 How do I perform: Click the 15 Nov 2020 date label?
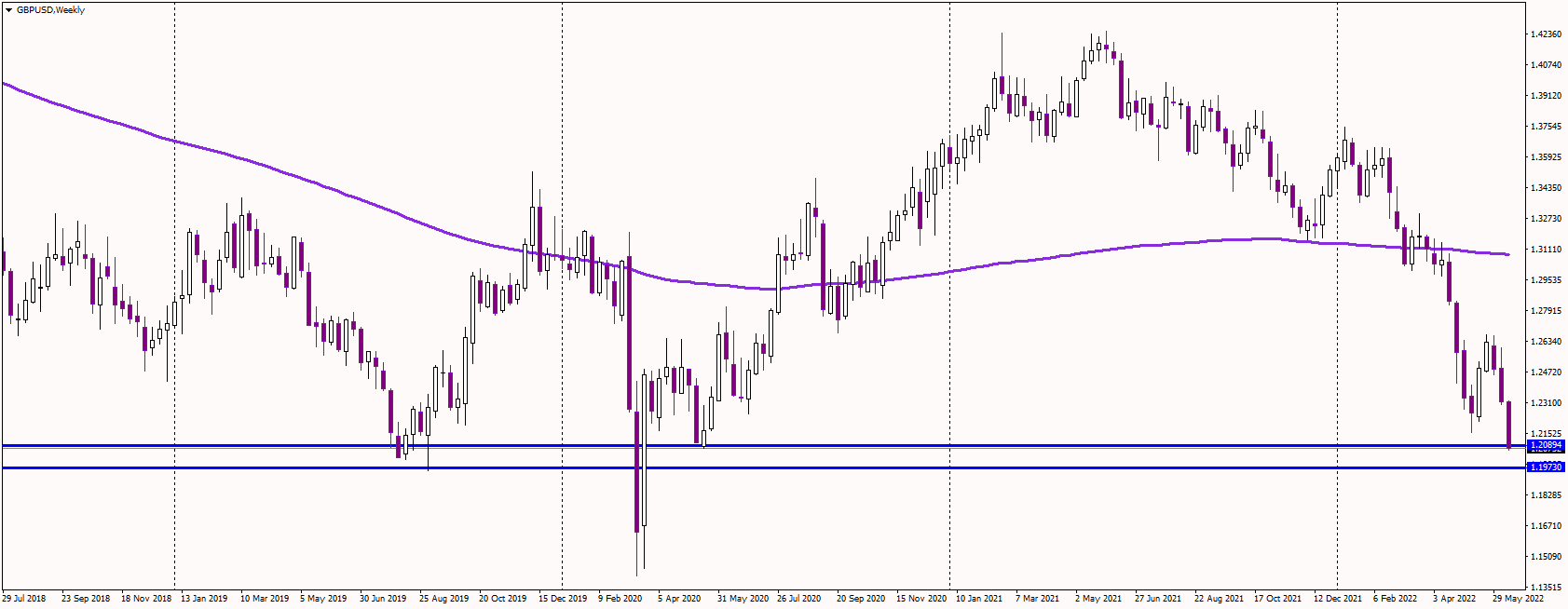pyautogui.click(x=921, y=599)
